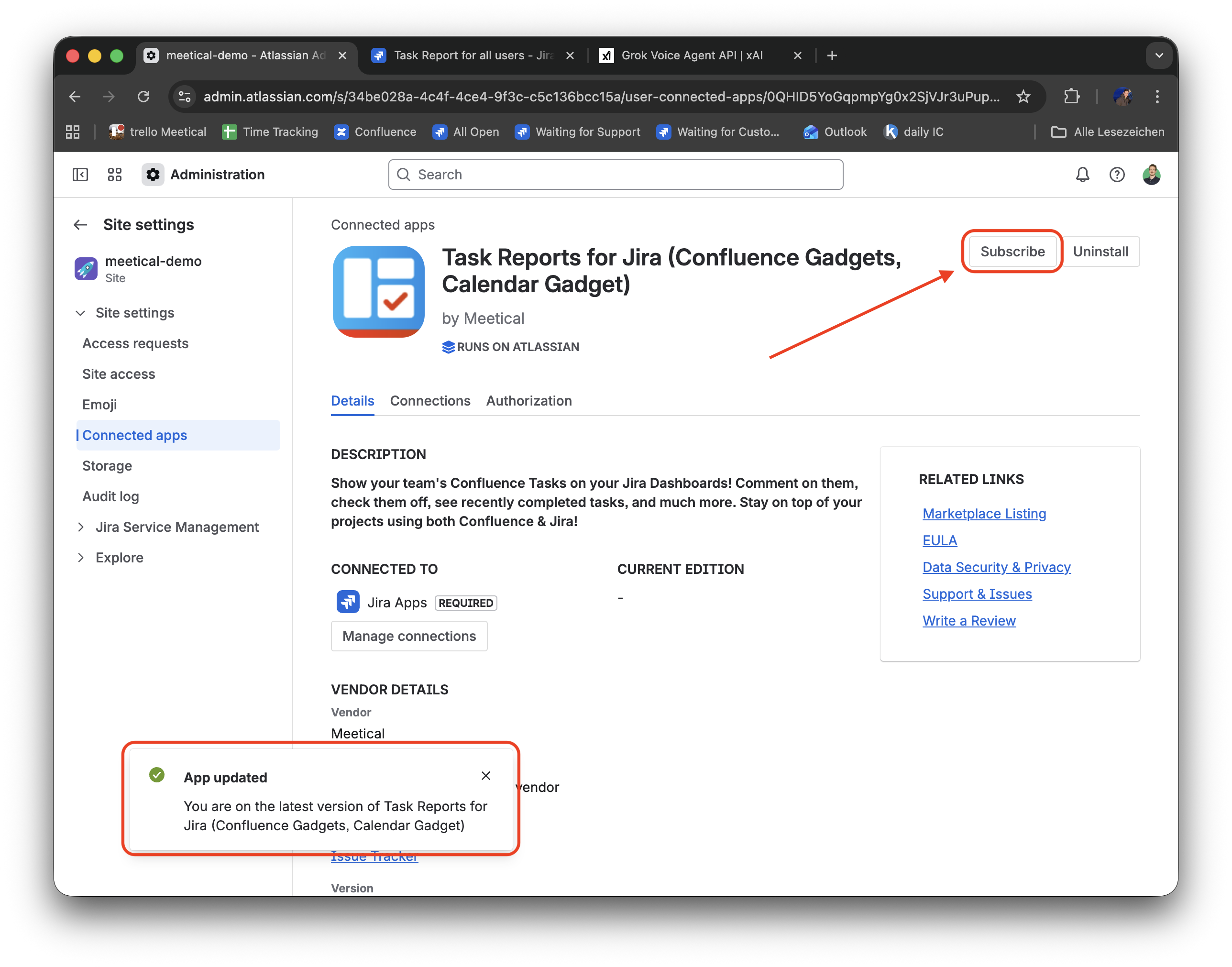Bookmark this page with the star icon
This screenshot has width=1232, height=967.
[1023, 97]
